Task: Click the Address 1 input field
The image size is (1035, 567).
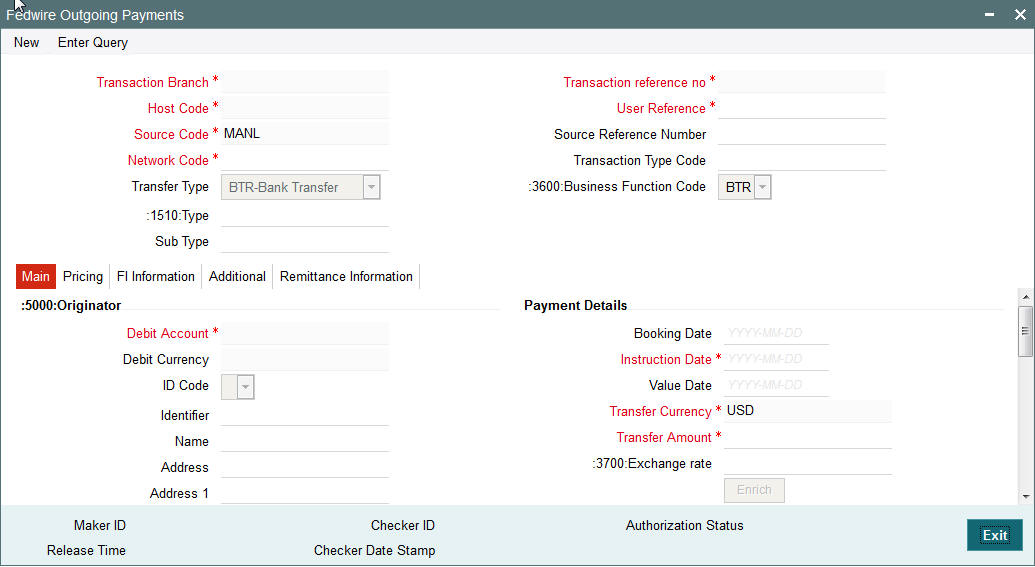Action: tap(304, 492)
